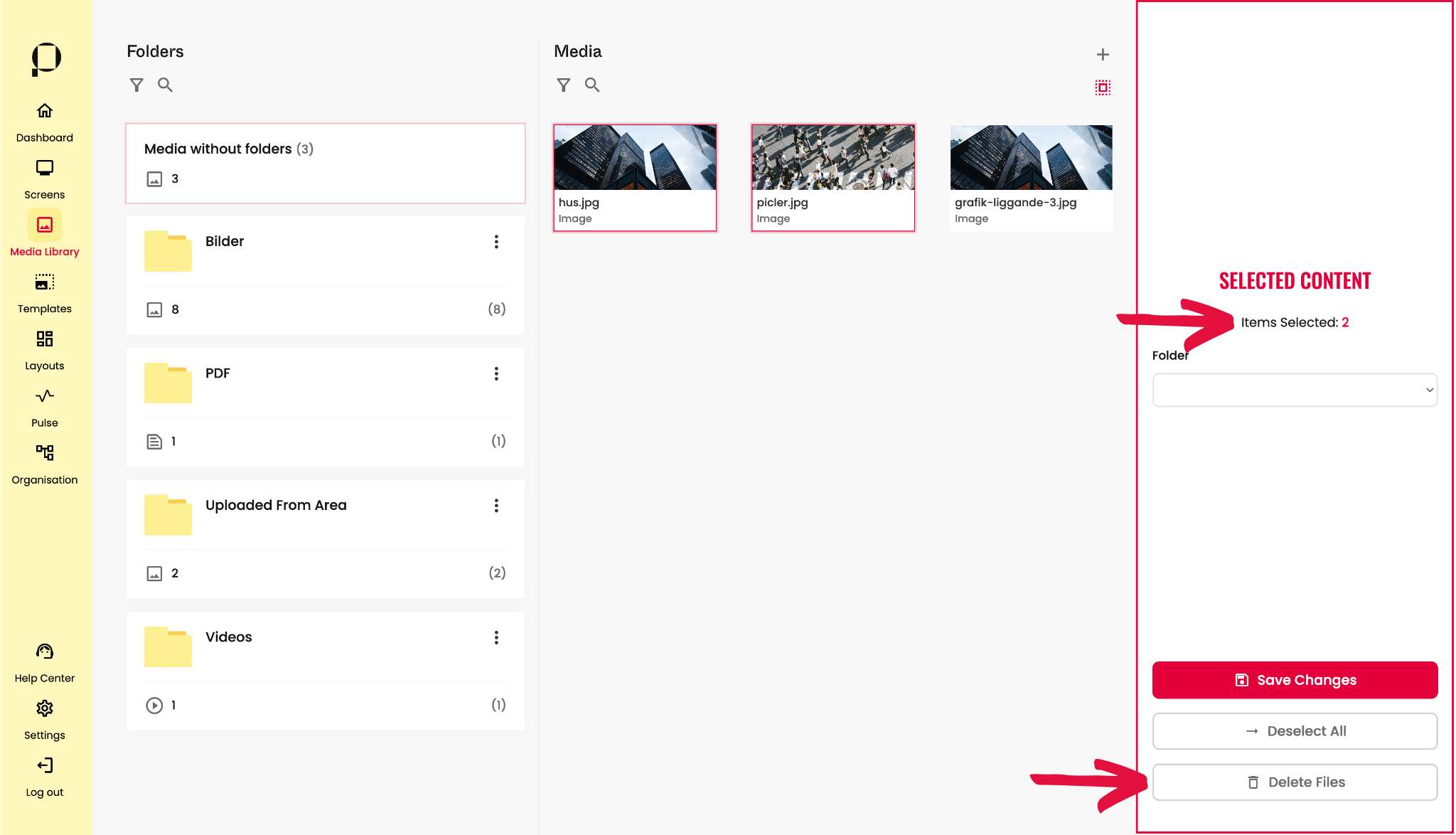Click the Log out icon
1456x835 pixels.
pyautogui.click(x=45, y=766)
